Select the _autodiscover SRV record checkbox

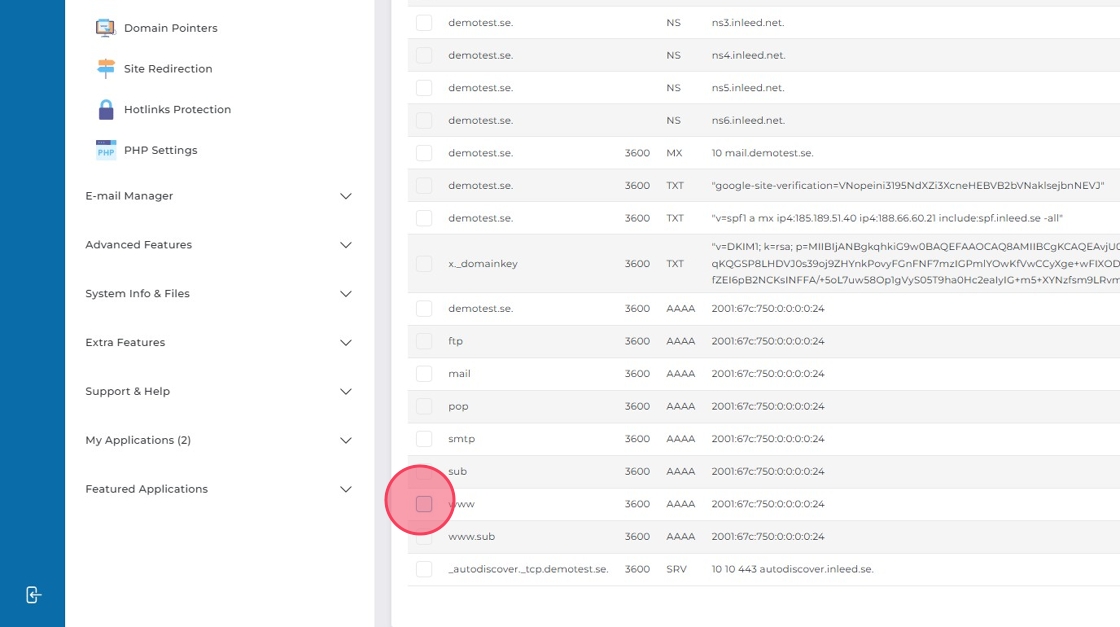(x=424, y=569)
